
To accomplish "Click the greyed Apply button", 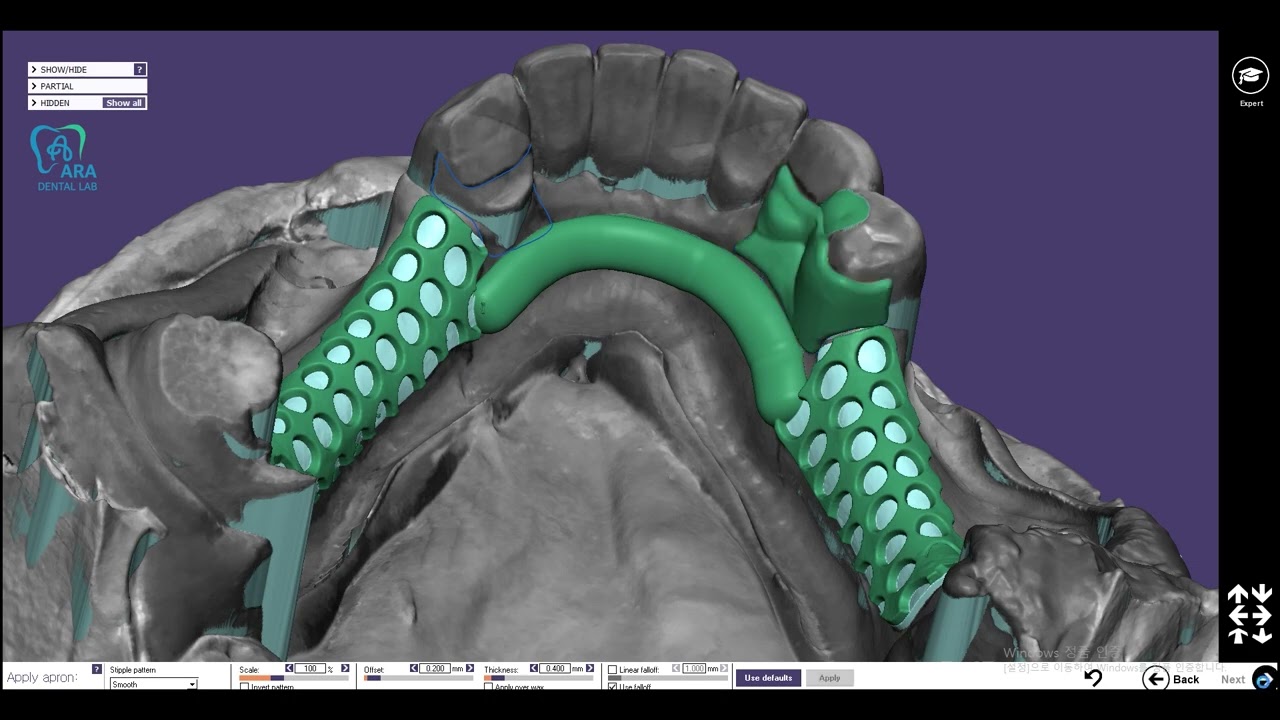I will coord(830,678).
